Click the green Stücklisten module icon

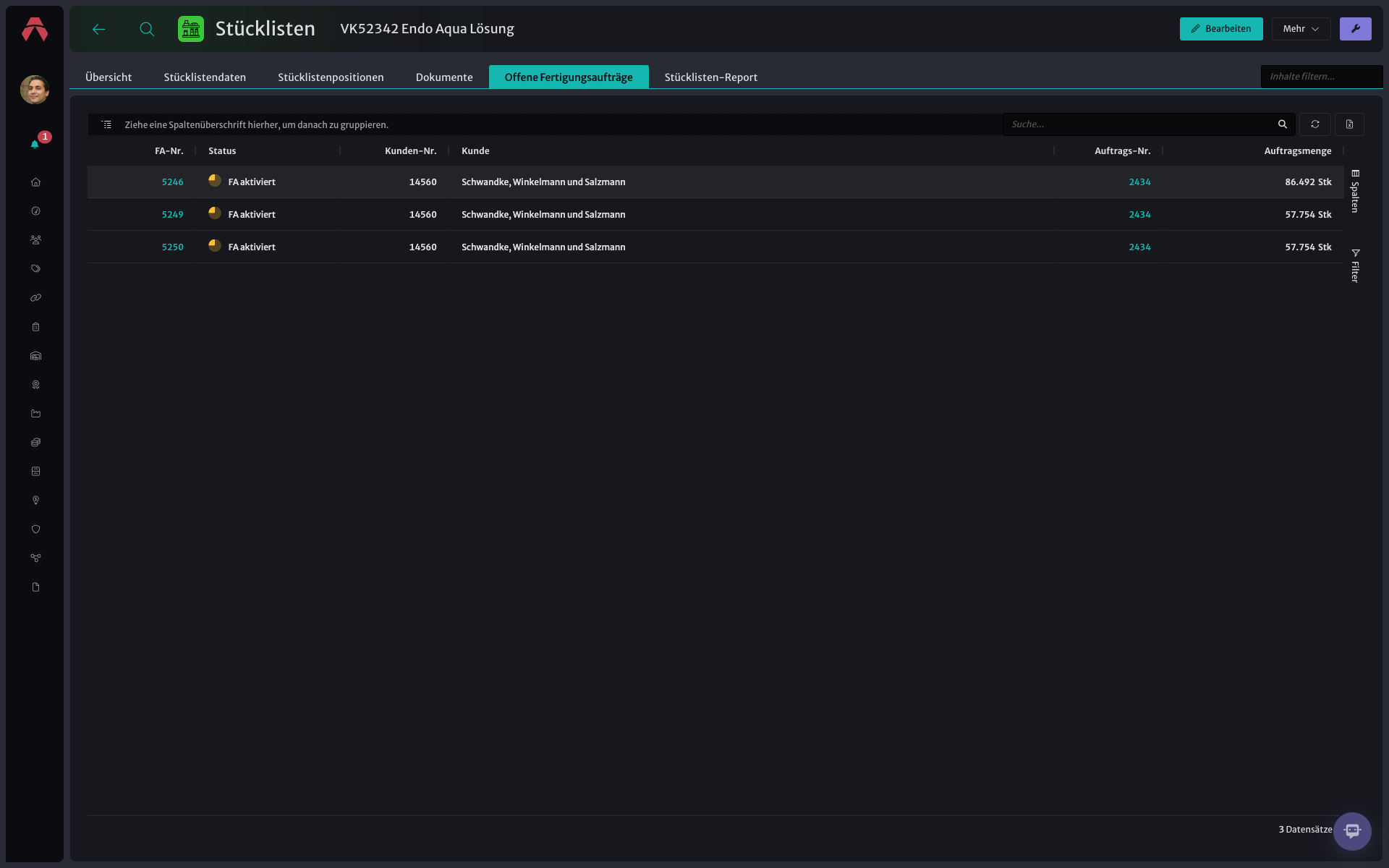(x=191, y=29)
